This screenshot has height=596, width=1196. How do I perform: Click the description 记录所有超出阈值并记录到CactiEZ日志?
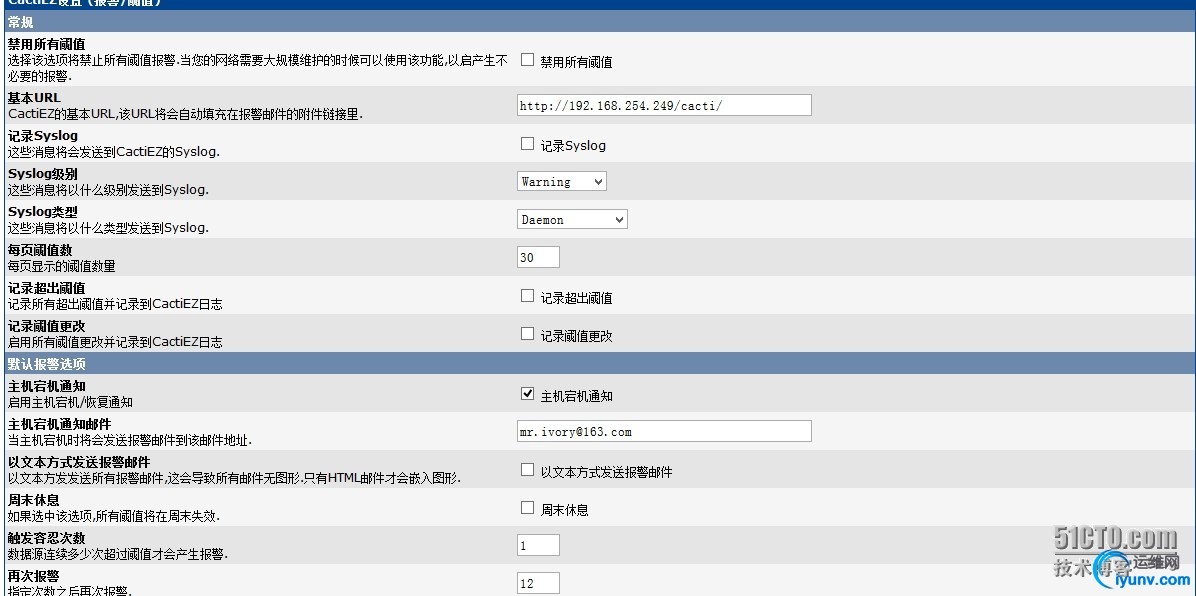(115, 304)
